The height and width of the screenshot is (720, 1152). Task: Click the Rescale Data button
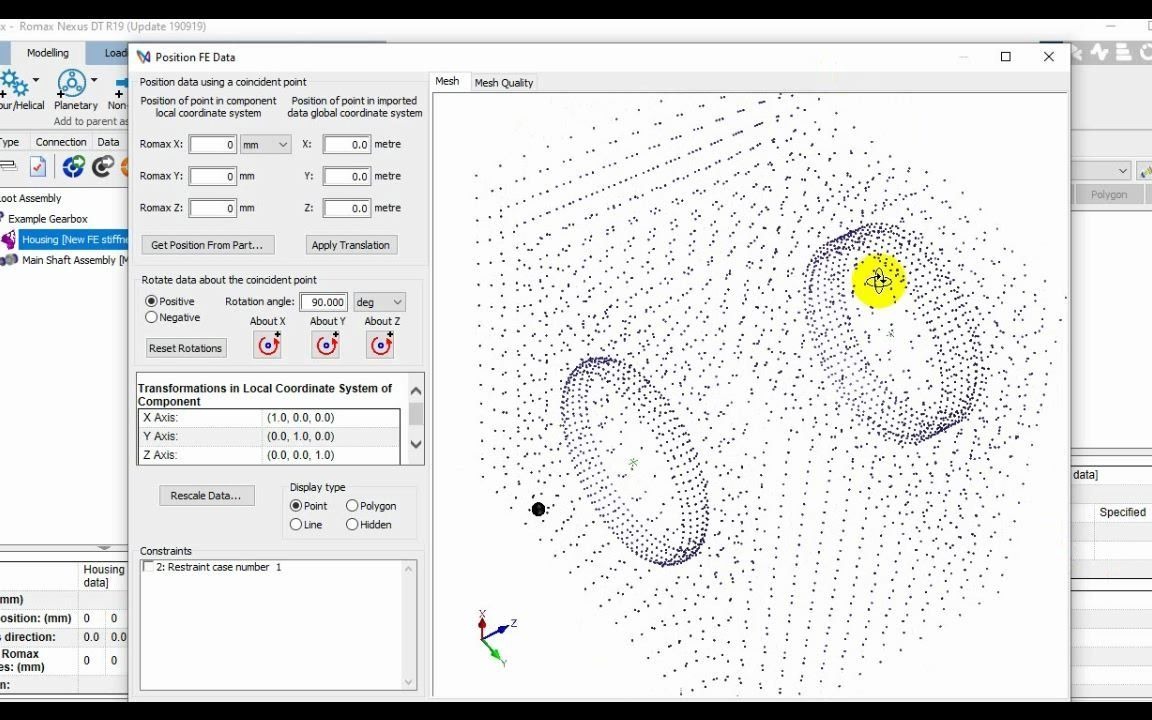206,496
